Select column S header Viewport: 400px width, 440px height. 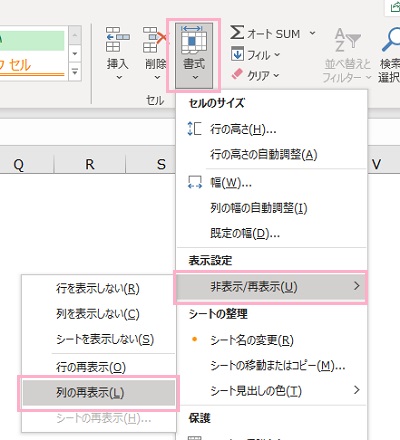(x=151, y=164)
